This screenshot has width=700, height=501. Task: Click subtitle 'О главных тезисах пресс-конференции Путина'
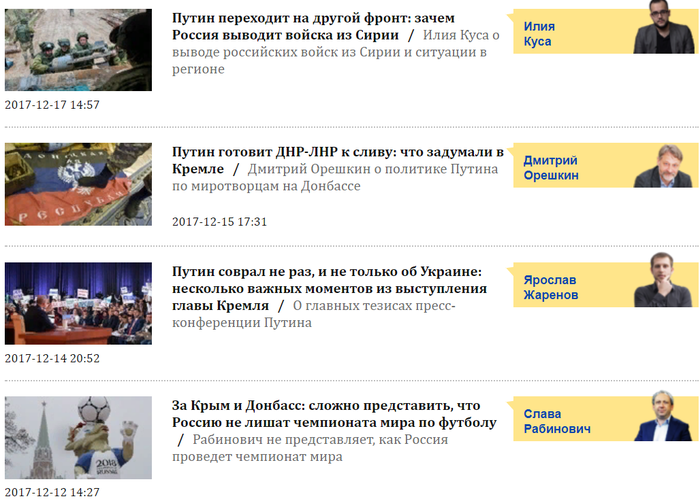point(314,314)
